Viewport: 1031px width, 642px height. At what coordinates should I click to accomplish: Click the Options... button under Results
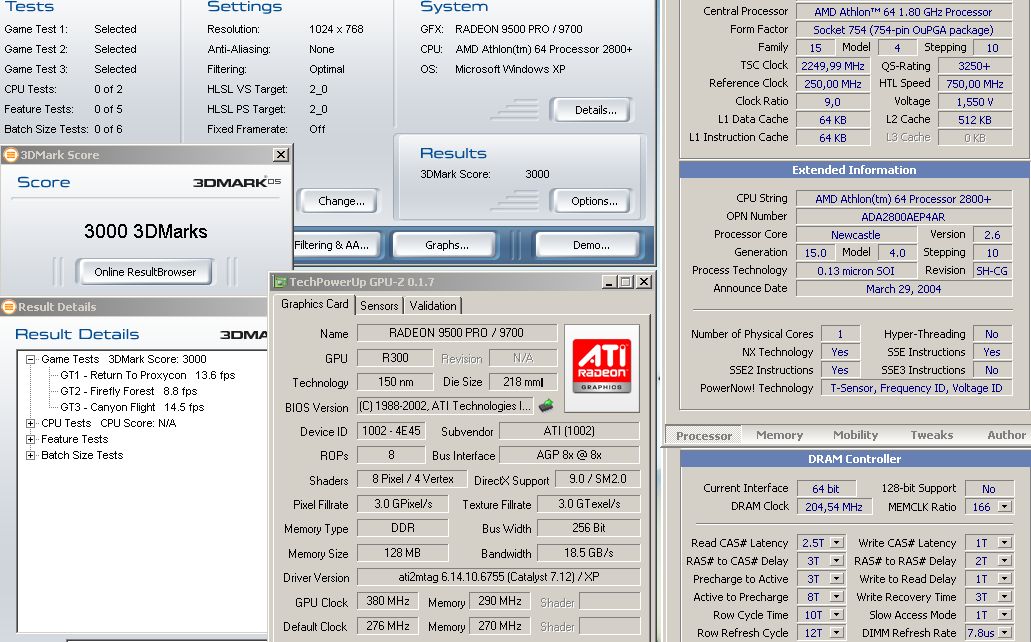tap(591, 201)
